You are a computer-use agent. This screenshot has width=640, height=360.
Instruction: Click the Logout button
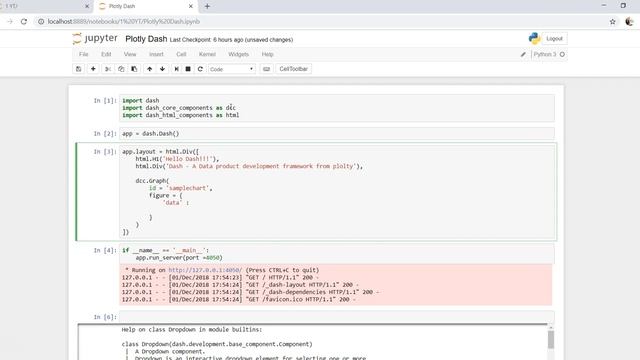(x=554, y=38)
